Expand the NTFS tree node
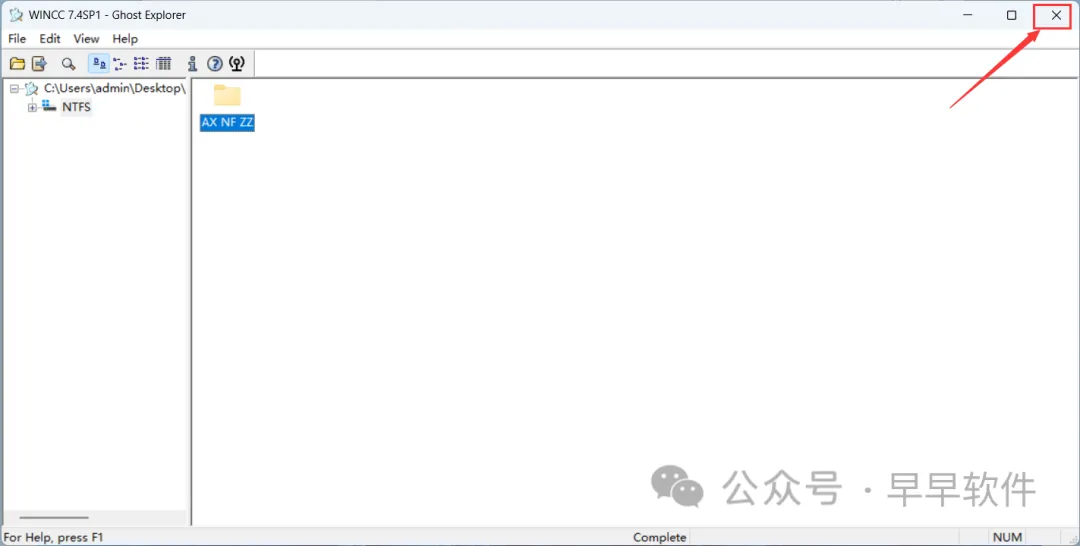The height and width of the screenshot is (546, 1080). click(32, 107)
